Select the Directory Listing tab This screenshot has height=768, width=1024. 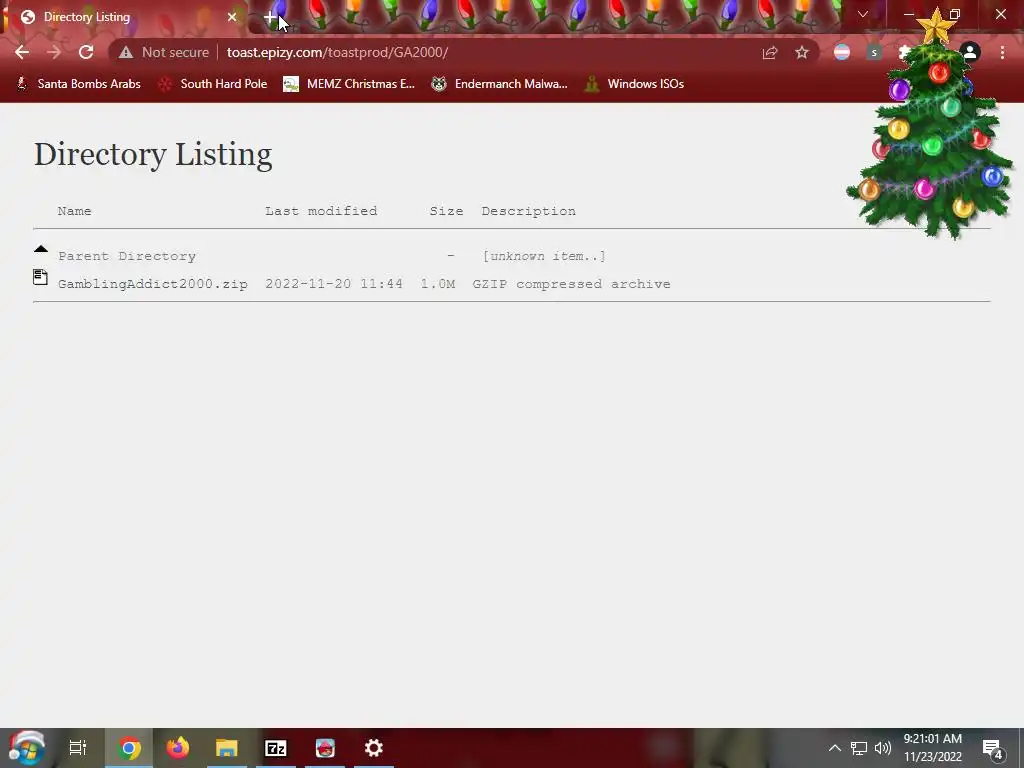click(124, 17)
